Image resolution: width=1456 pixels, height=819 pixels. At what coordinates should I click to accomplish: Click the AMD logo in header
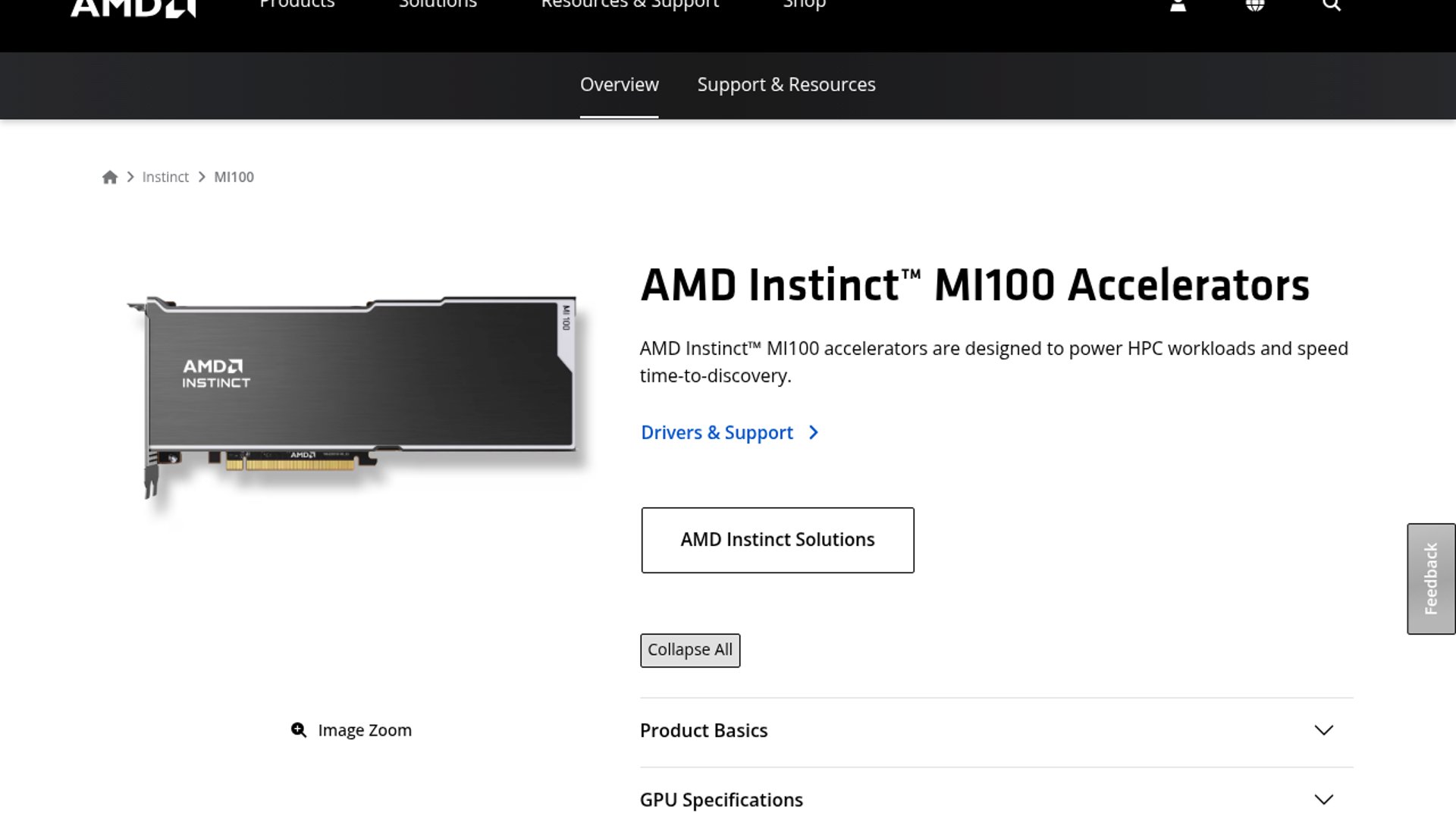coord(133,8)
